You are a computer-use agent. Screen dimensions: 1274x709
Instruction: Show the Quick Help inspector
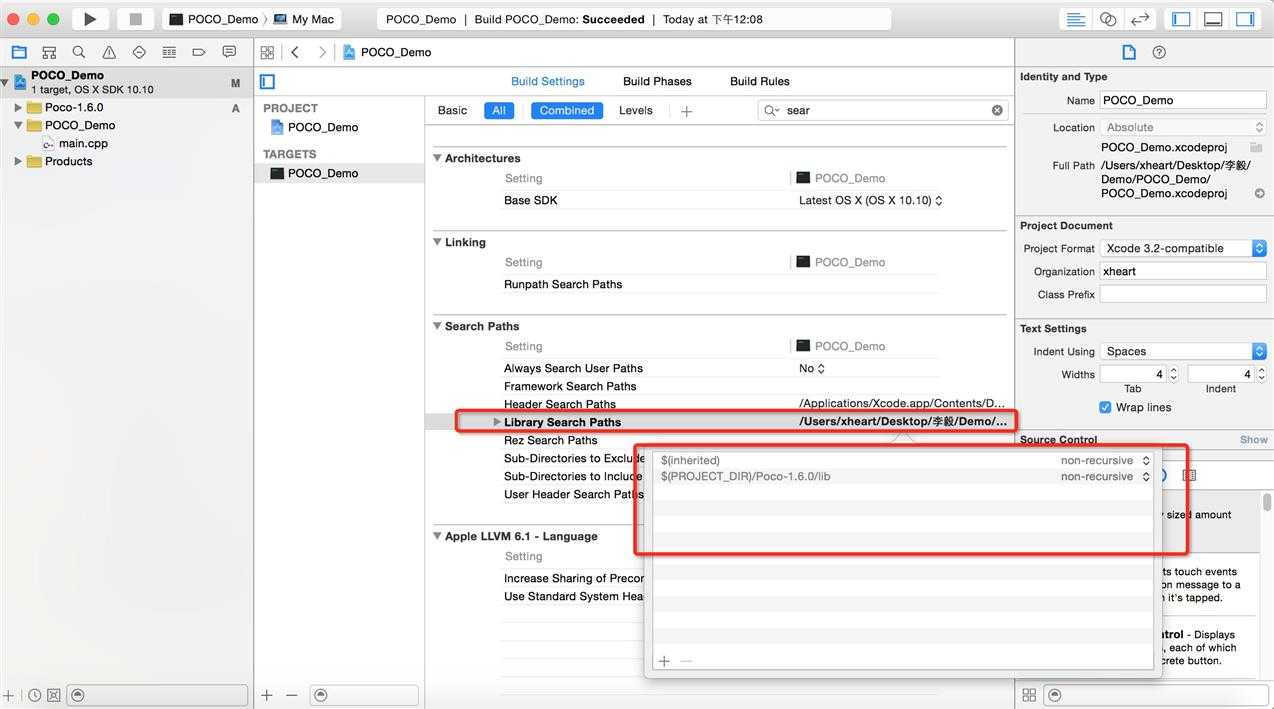pos(1159,52)
